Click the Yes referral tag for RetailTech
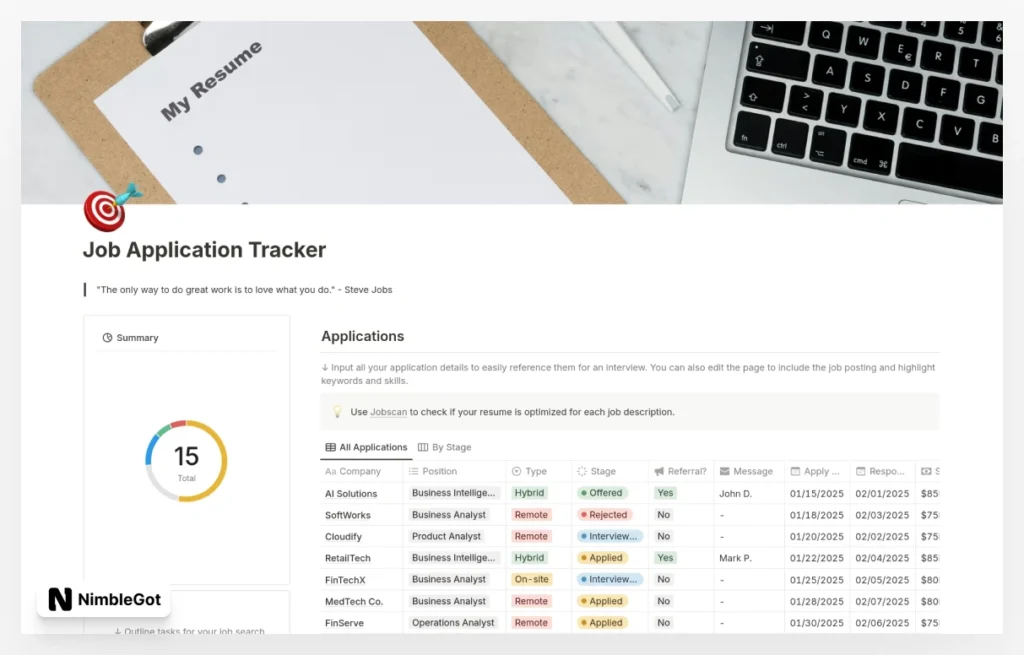This screenshot has width=1024, height=655. click(665, 558)
